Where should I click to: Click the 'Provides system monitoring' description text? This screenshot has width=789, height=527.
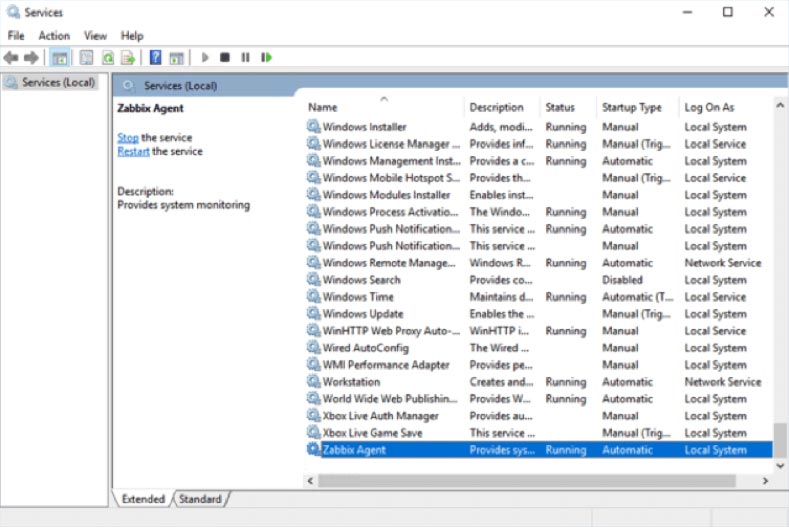[x=184, y=205]
